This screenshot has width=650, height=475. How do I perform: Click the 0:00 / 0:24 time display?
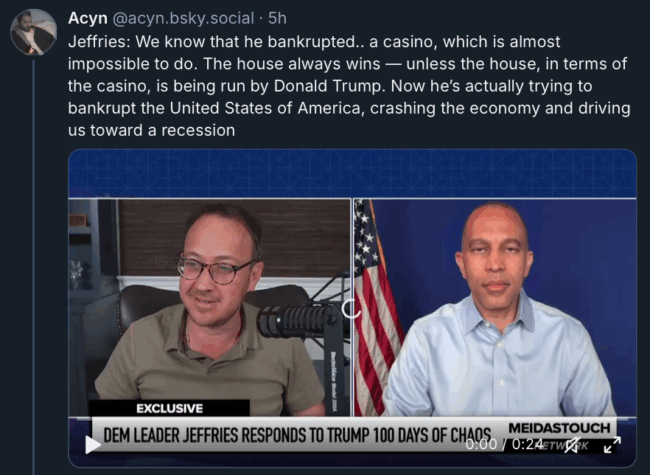[504, 444]
